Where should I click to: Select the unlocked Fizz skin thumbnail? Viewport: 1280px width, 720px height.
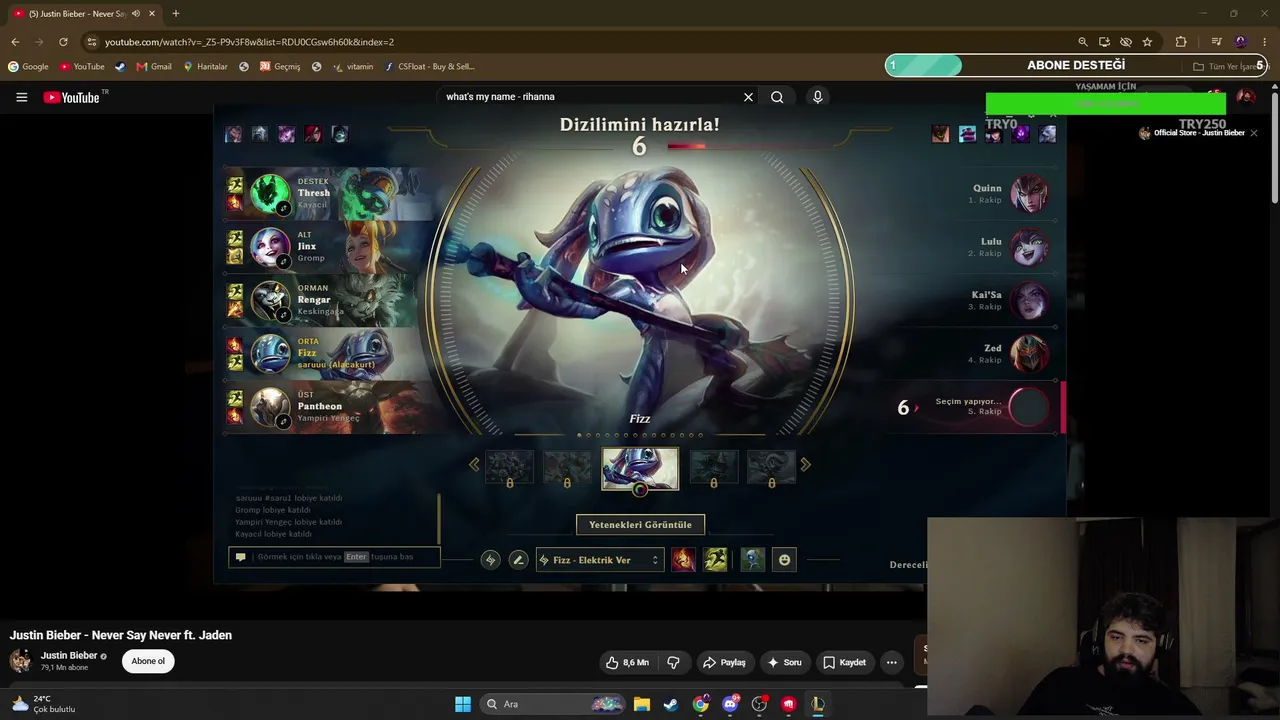(640, 468)
